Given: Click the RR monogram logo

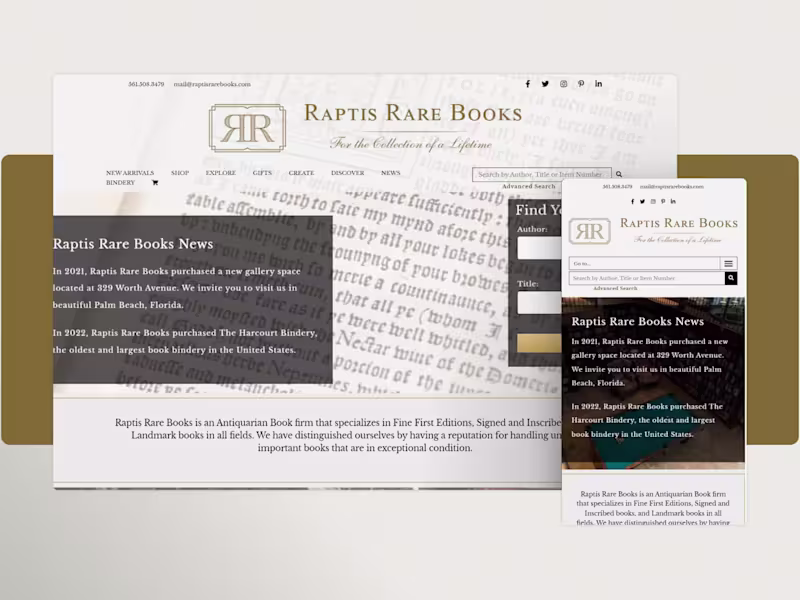Looking at the screenshot, I should (247, 125).
